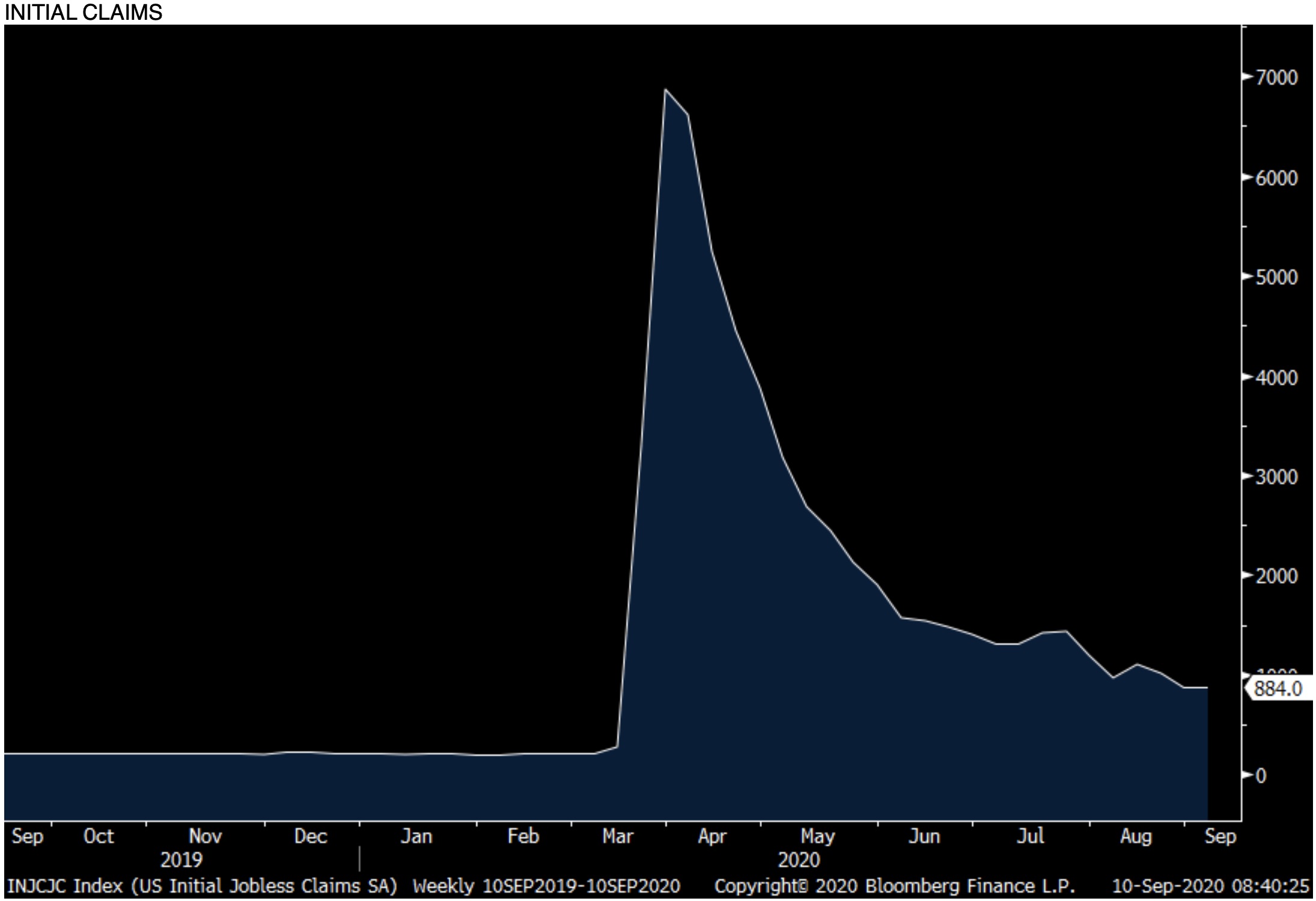Click the Bloomberg Finance copyright text
The image size is (1316, 901).
point(894,886)
